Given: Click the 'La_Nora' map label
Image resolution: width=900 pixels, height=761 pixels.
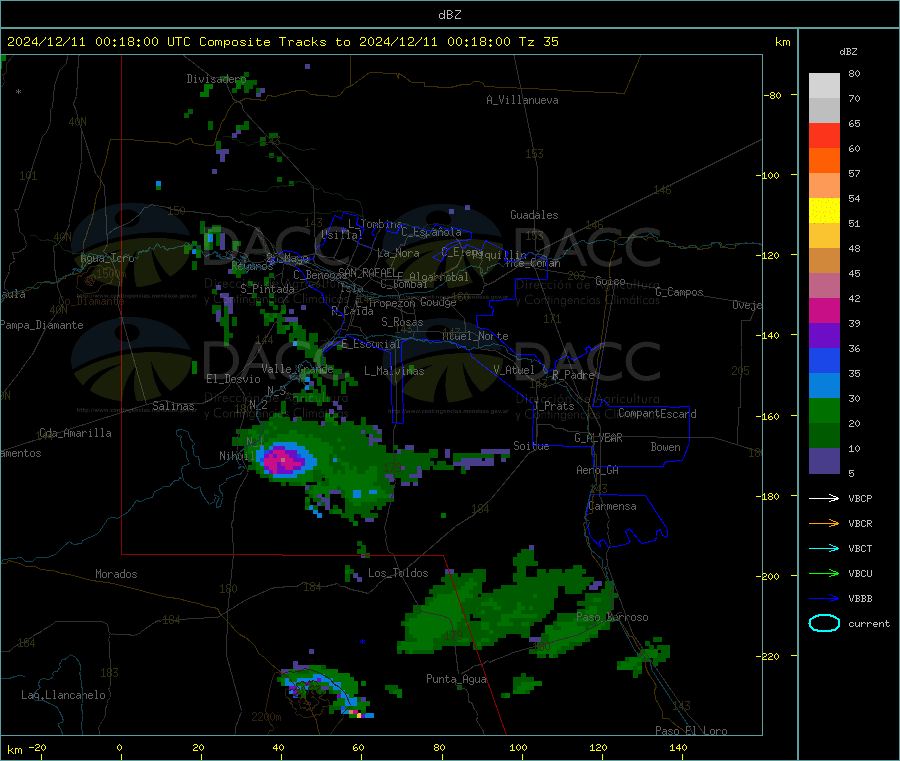Looking at the screenshot, I should click(x=398, y=253).
